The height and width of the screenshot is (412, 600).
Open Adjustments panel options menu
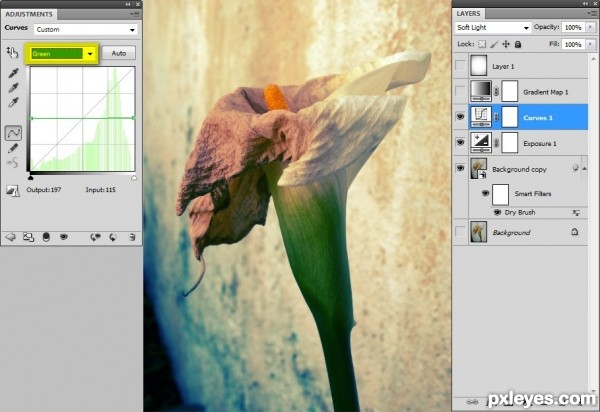click(135, 14)
